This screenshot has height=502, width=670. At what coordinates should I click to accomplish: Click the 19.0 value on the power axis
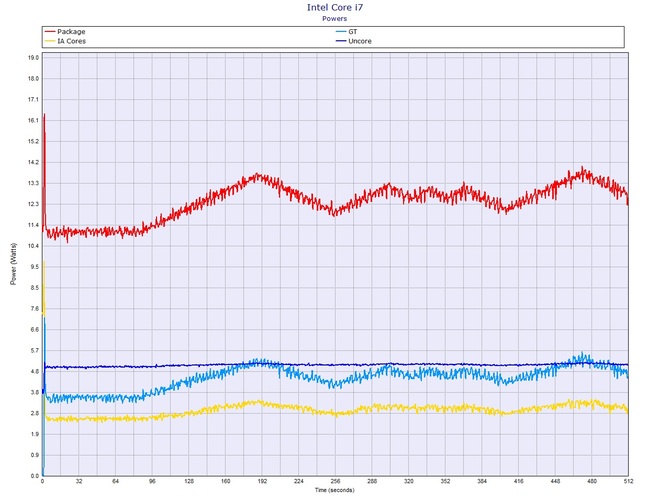[34, 58]
